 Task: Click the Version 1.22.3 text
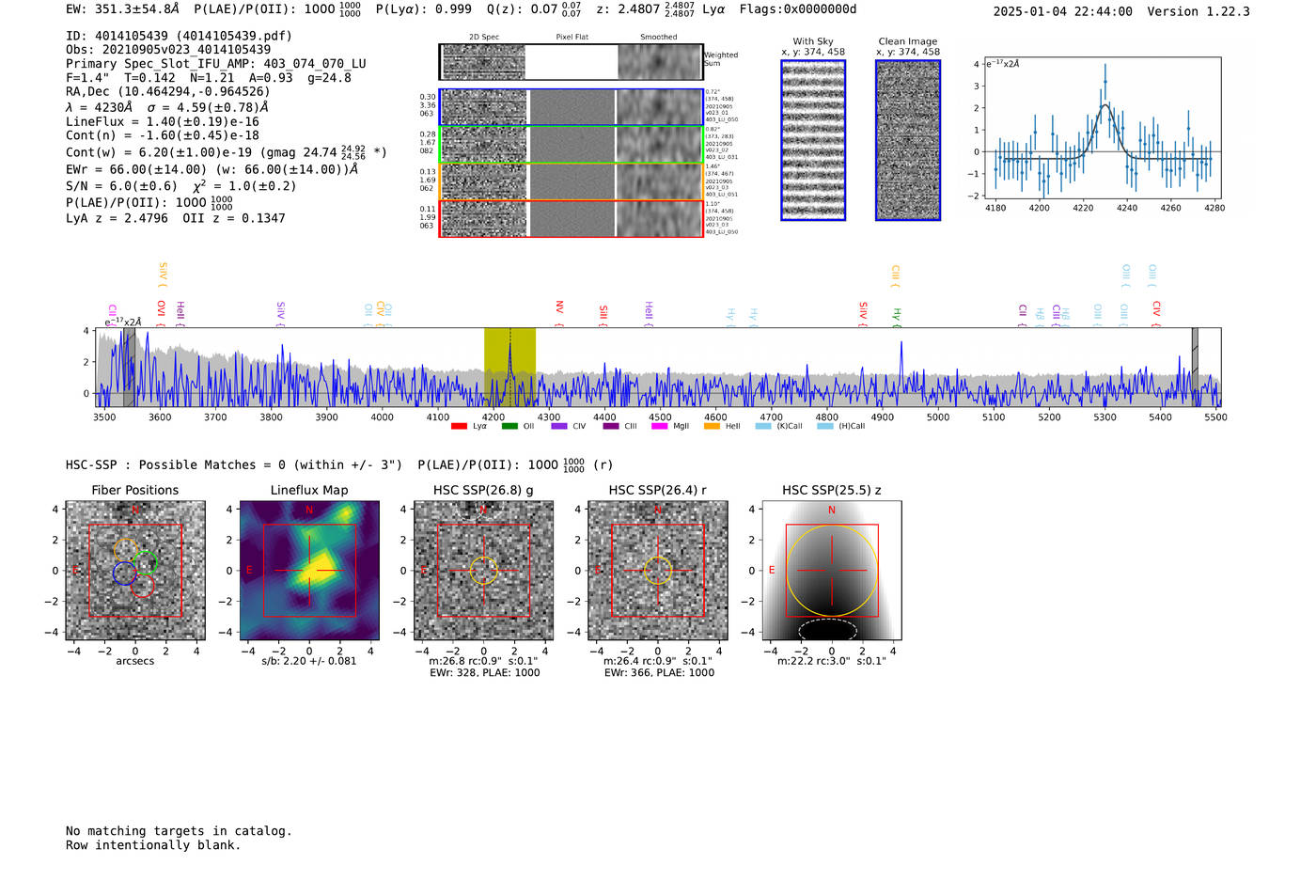click(x=1198, y=11)
